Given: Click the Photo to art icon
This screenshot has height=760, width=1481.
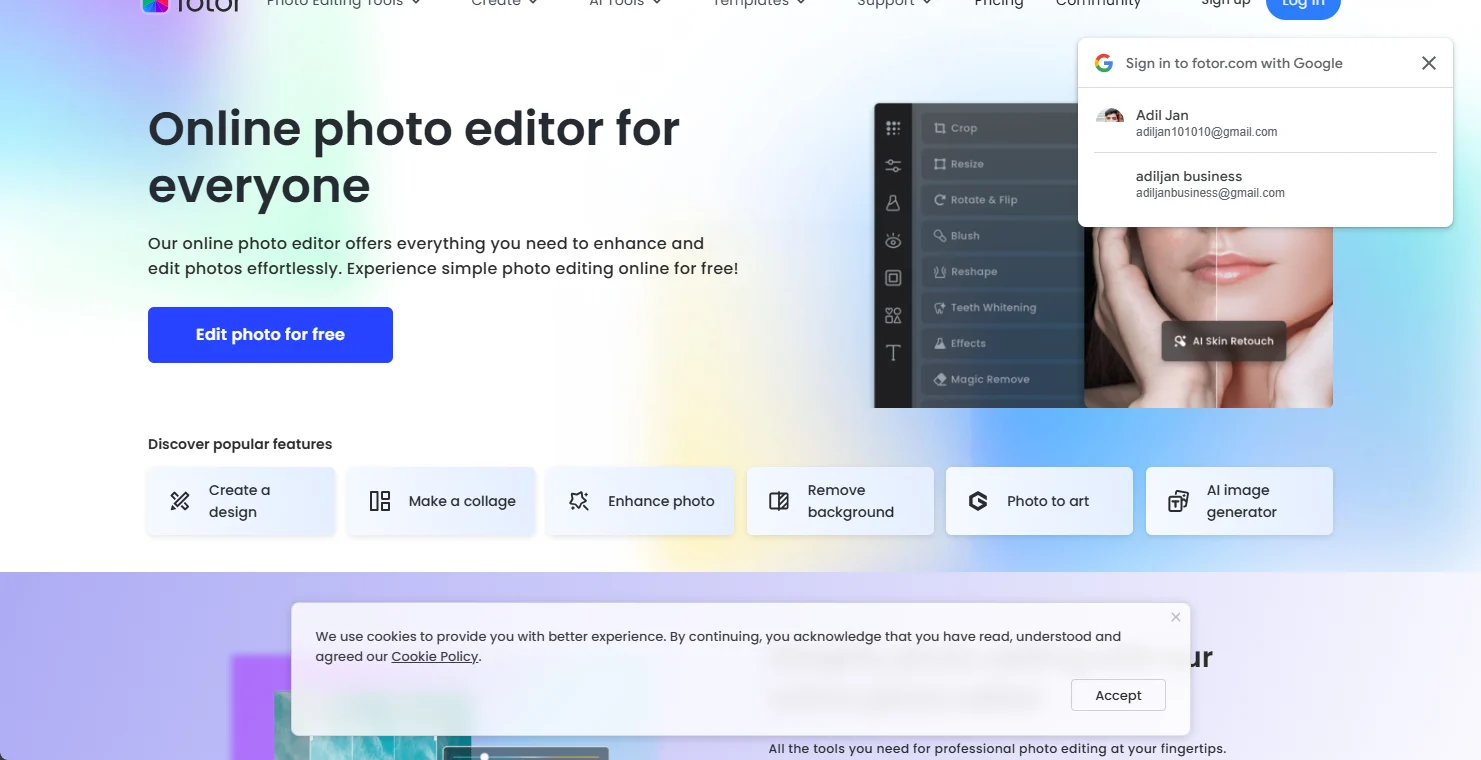Looking at the screenshot, I should click(x=978, y=501).
